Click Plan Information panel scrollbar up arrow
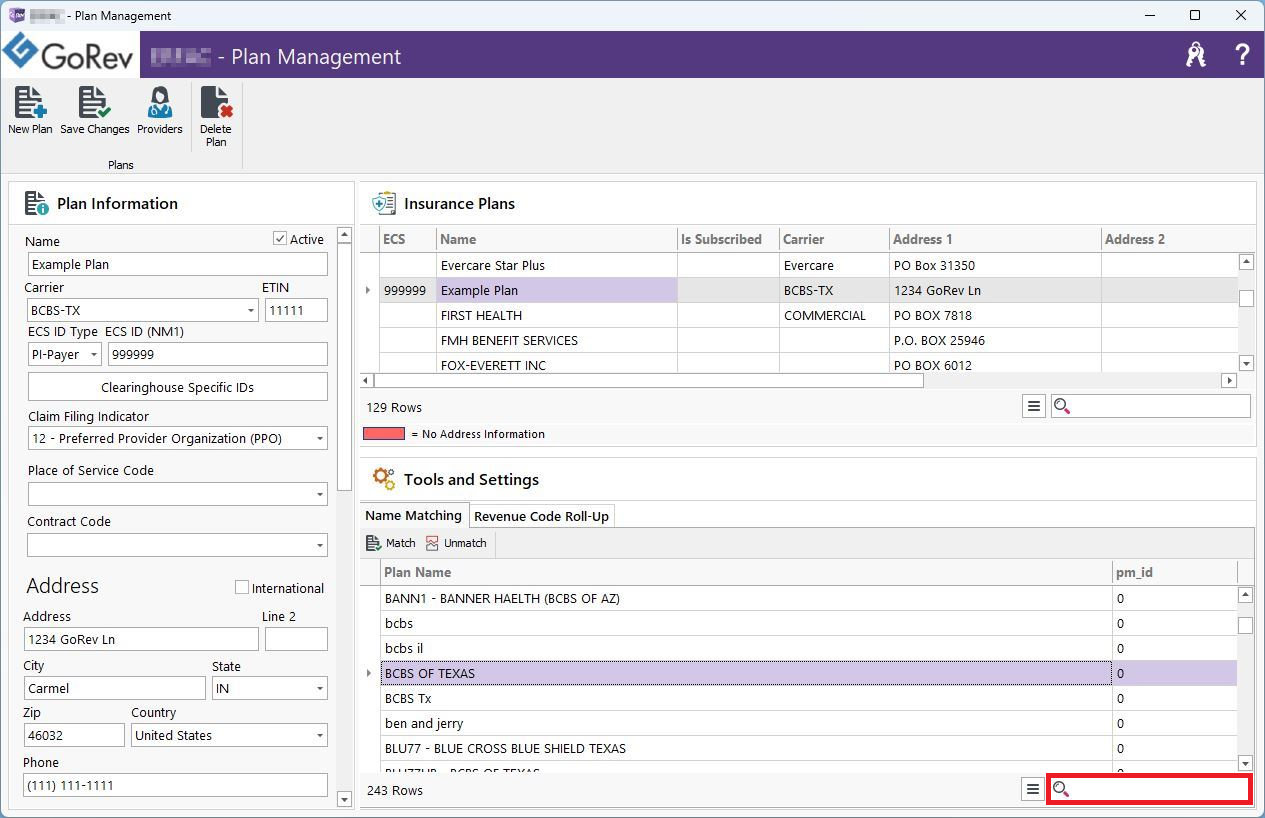Viewport: 1265px width, 818px height. [345, 235]
